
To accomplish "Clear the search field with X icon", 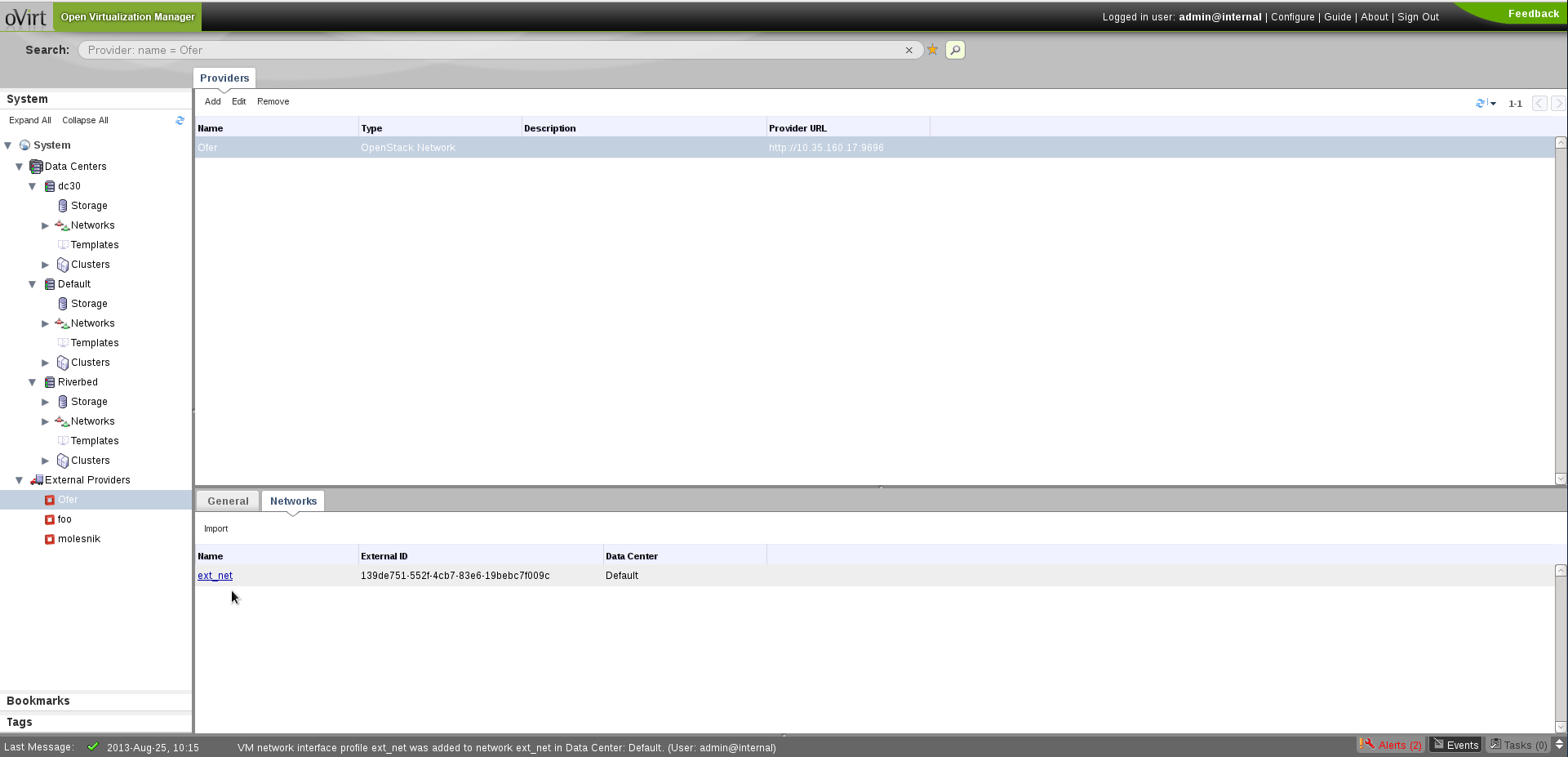I will click(x=908, y=51).
